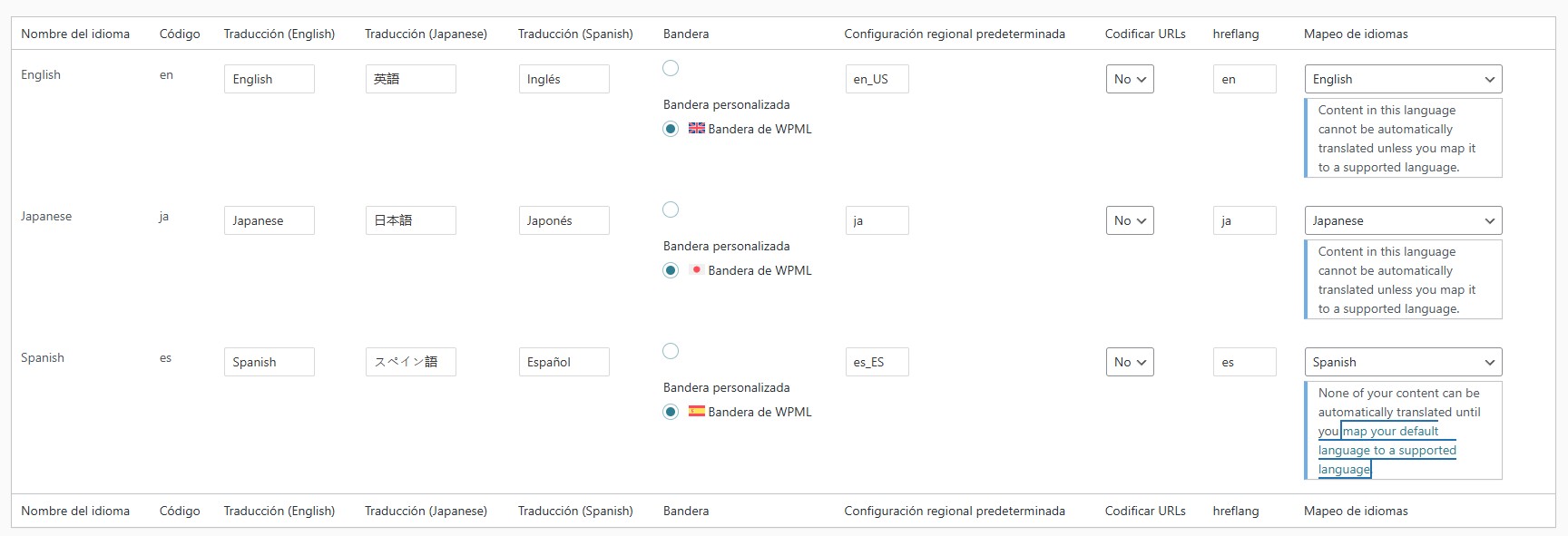
Task: Select custom flag radio for Spanish
Action: pyautogui.click(x=671, y=351)
